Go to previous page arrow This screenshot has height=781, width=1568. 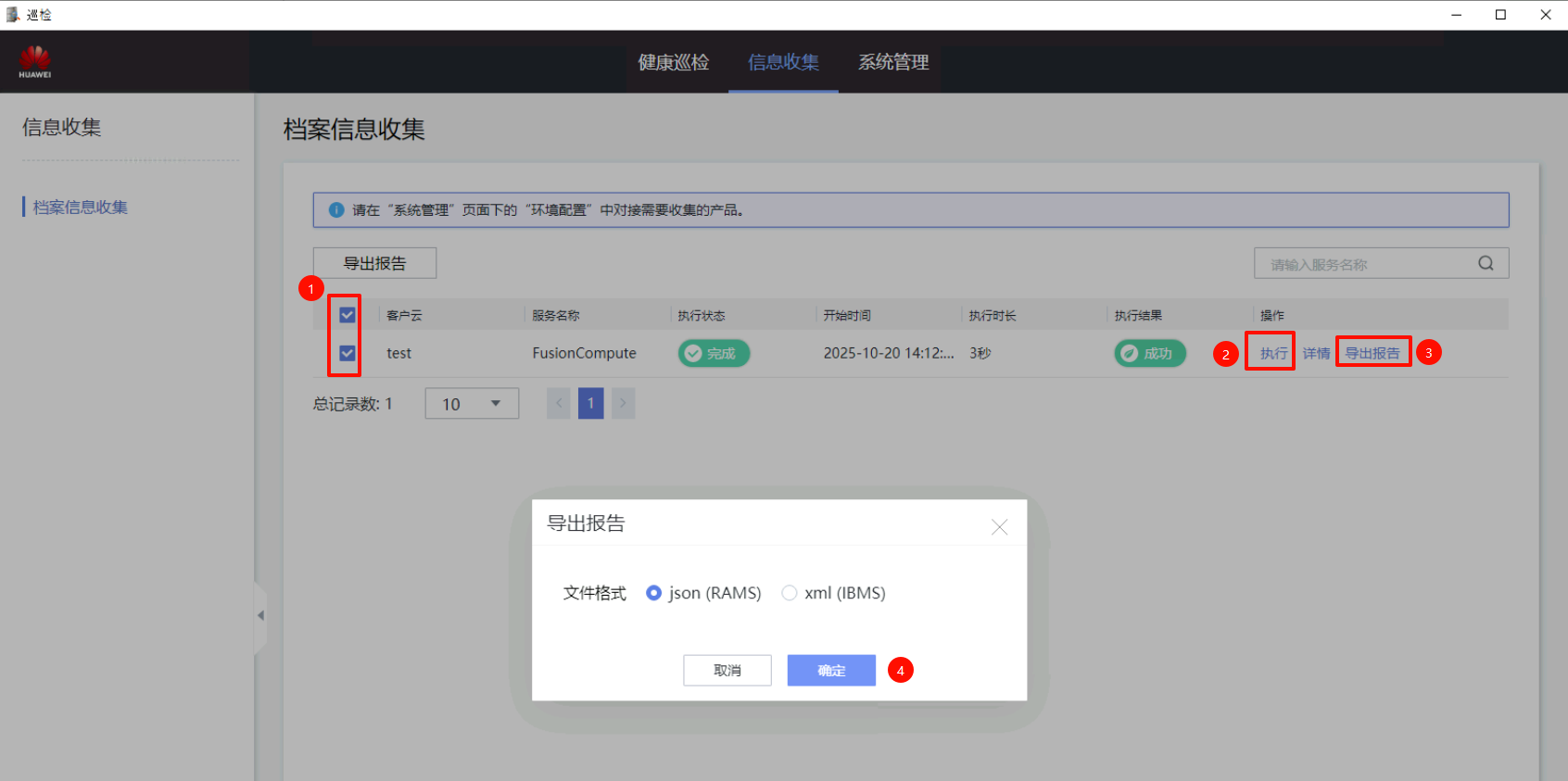pos(558,403)
